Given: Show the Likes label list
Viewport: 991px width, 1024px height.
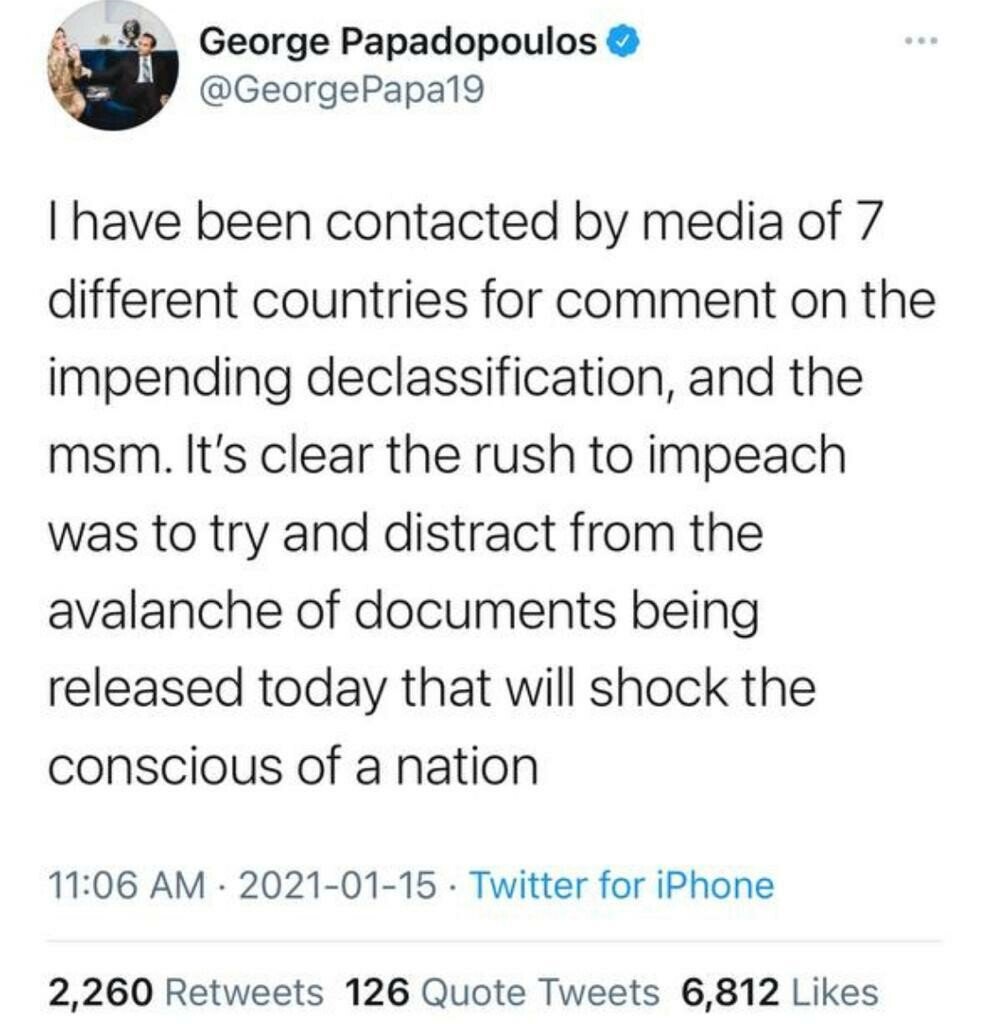Looking at the screenshot, I should (834, 992).
